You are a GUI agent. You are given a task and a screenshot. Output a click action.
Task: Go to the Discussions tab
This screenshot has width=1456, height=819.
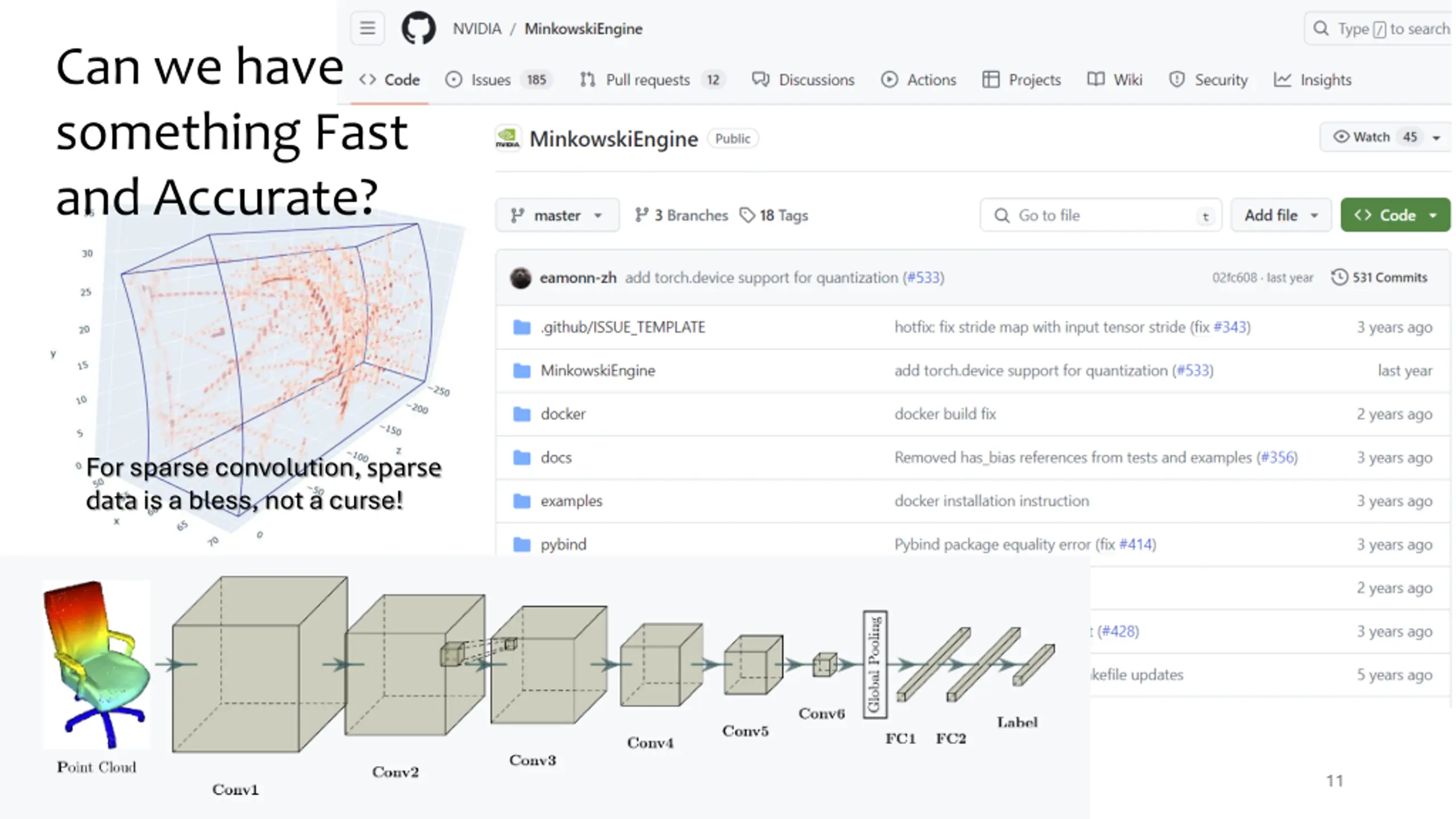803,80
